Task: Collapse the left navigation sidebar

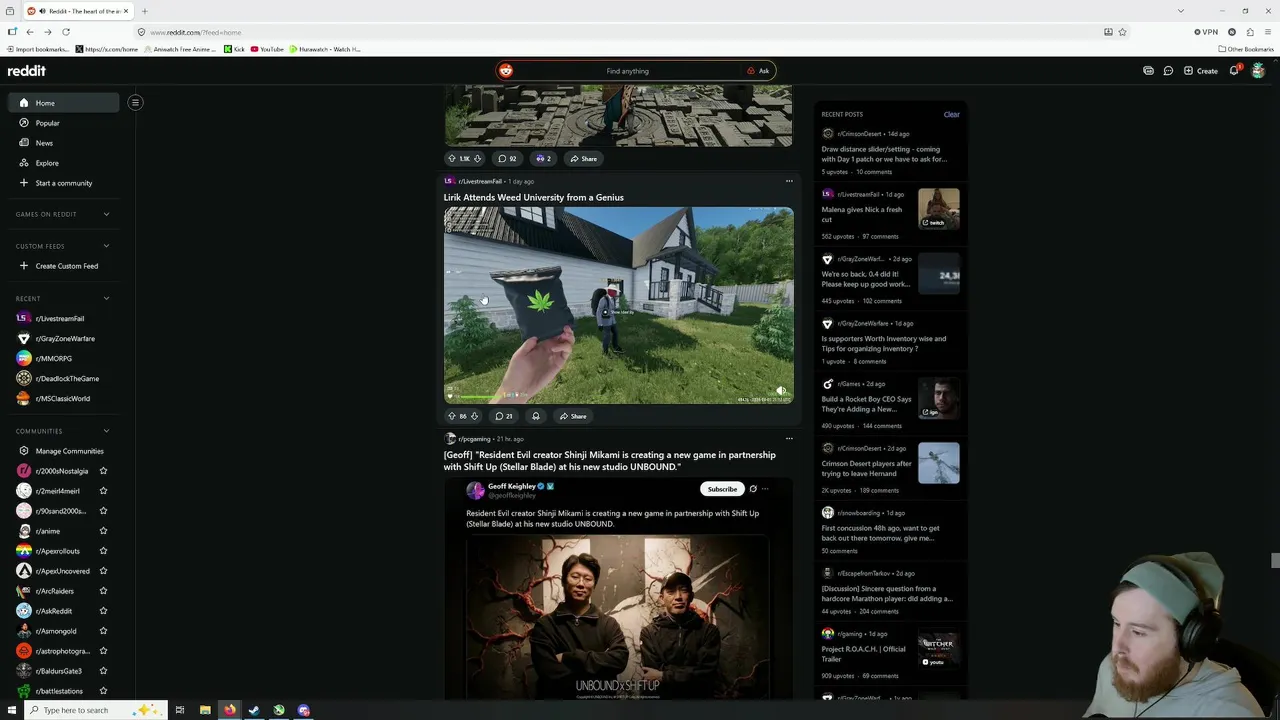Action: (135, 102)
